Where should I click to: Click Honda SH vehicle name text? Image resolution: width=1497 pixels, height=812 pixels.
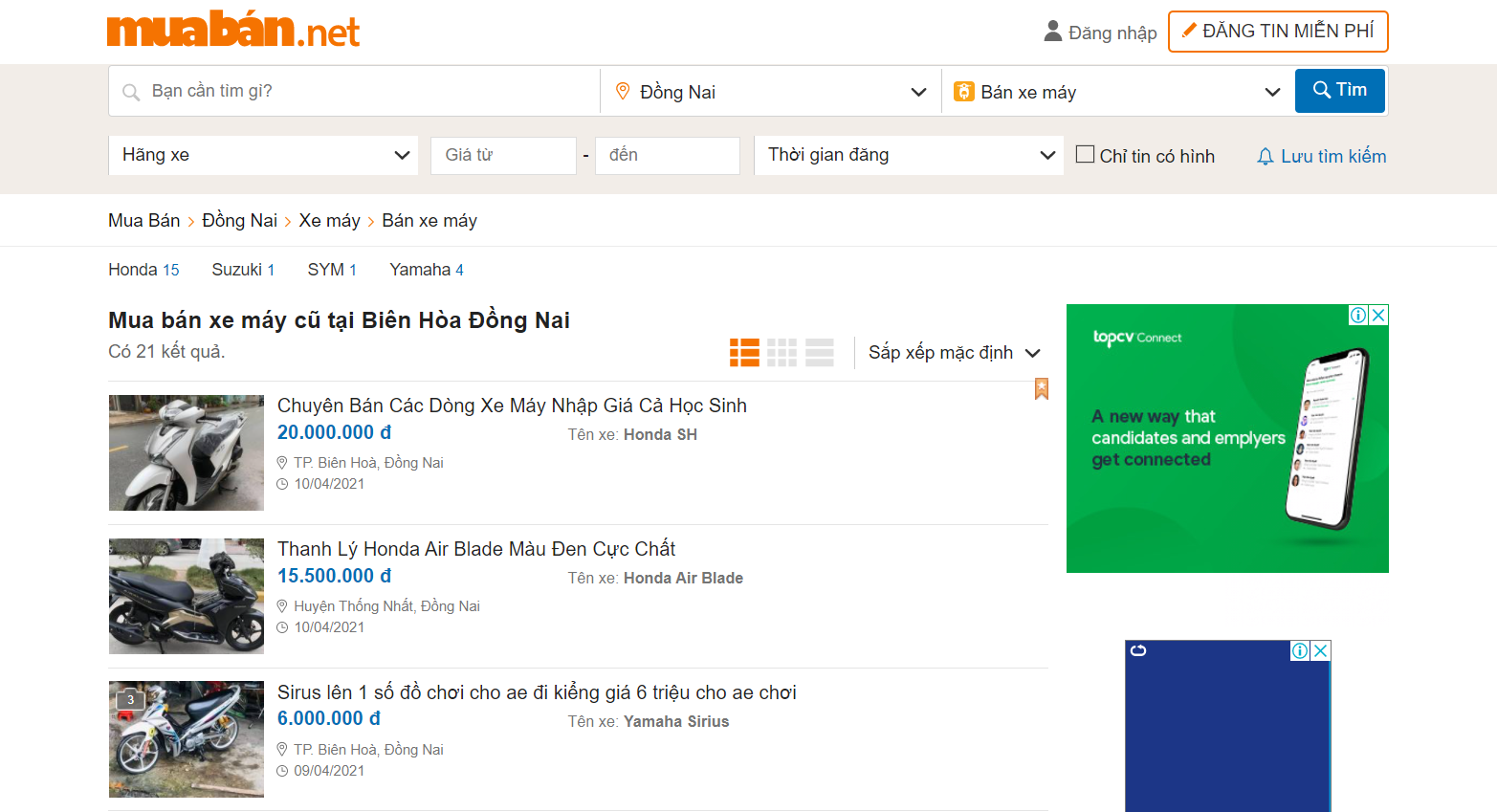(660, 434)
